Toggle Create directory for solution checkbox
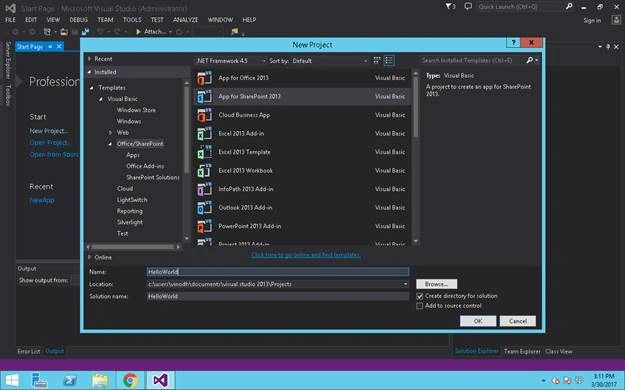This screenshot has width=625, height=390. coord(419,296)
